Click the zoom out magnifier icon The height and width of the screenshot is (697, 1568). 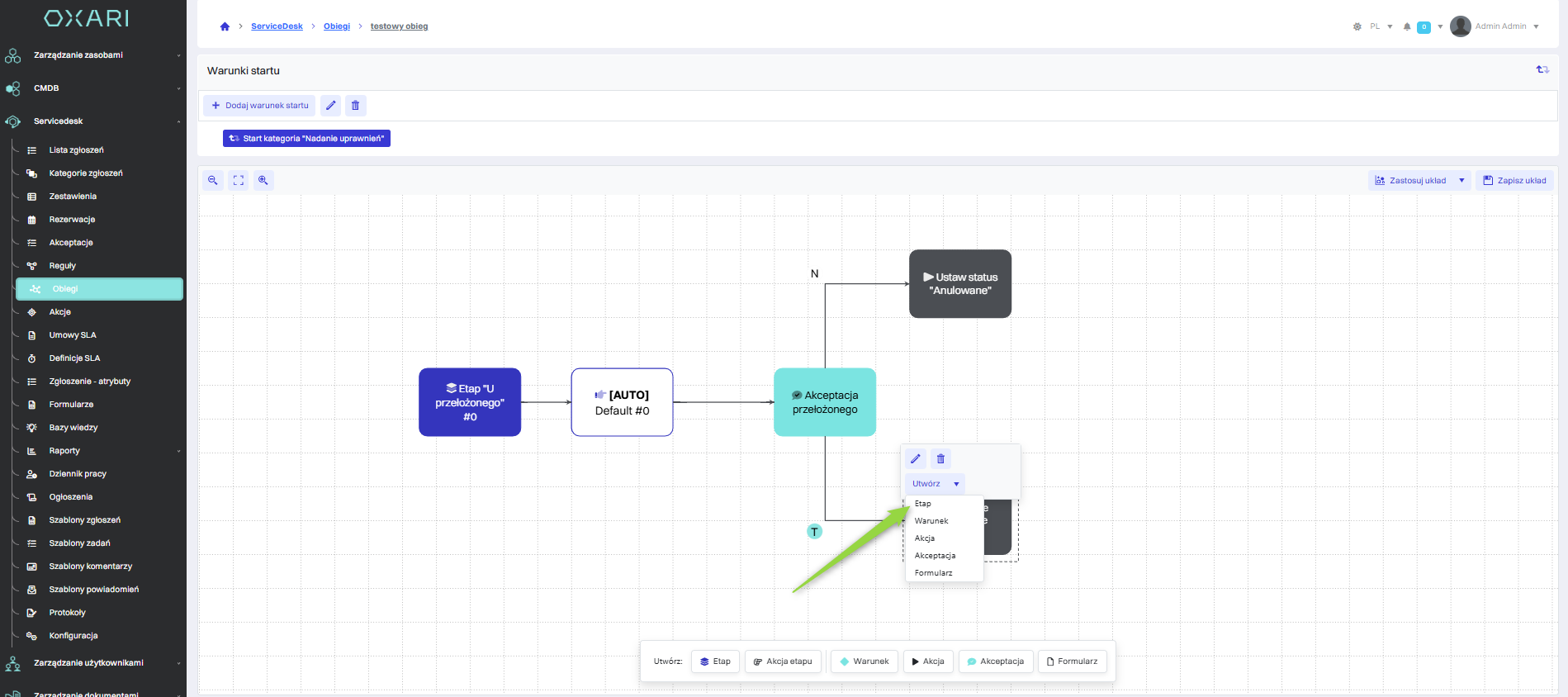[x=213, y=180]
